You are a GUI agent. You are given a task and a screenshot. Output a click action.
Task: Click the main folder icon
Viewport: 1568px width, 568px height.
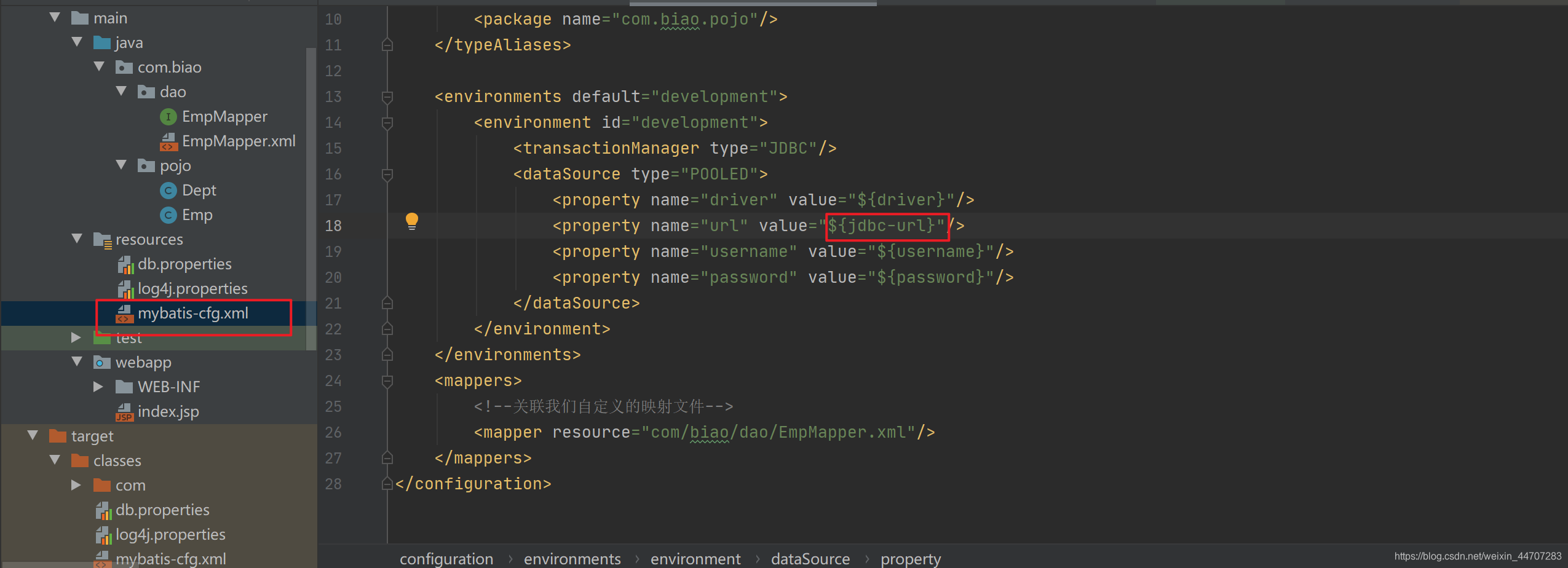coord(80,18)
